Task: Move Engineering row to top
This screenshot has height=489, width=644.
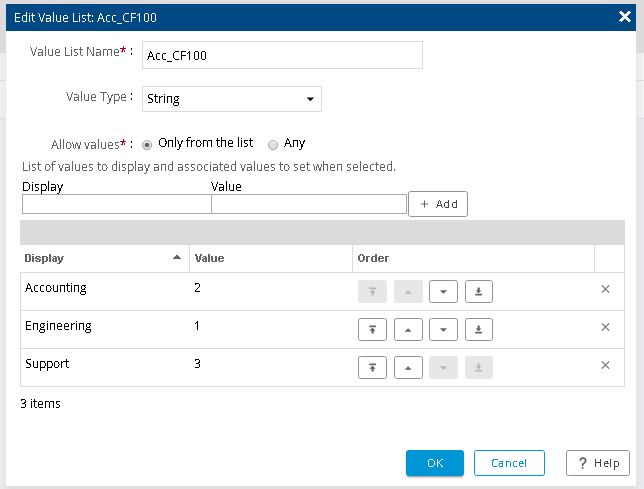Action: 372,329
